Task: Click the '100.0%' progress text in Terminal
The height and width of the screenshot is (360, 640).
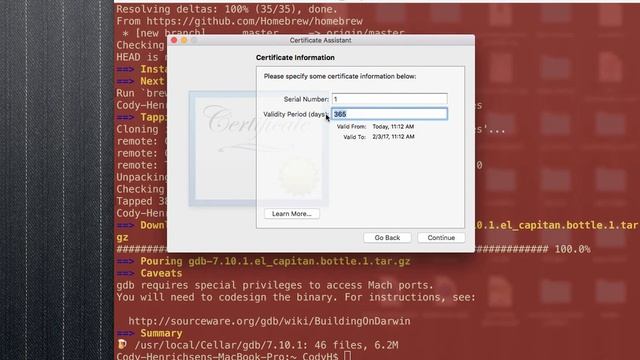Action: [x=572, y=249]
